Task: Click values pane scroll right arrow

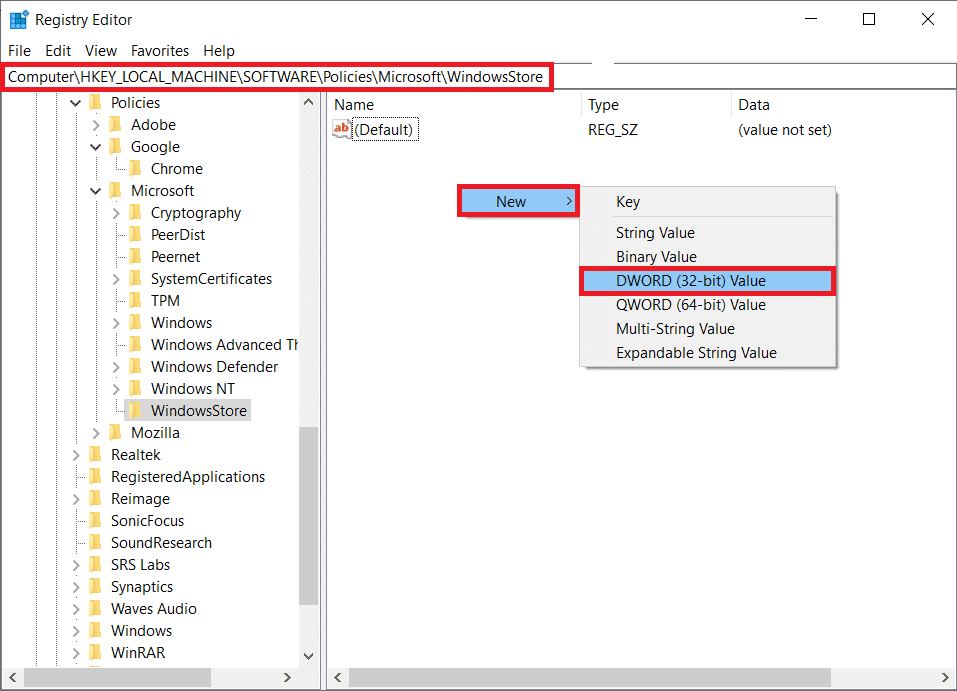Action: pyautogui.click(x=945, y=677)
